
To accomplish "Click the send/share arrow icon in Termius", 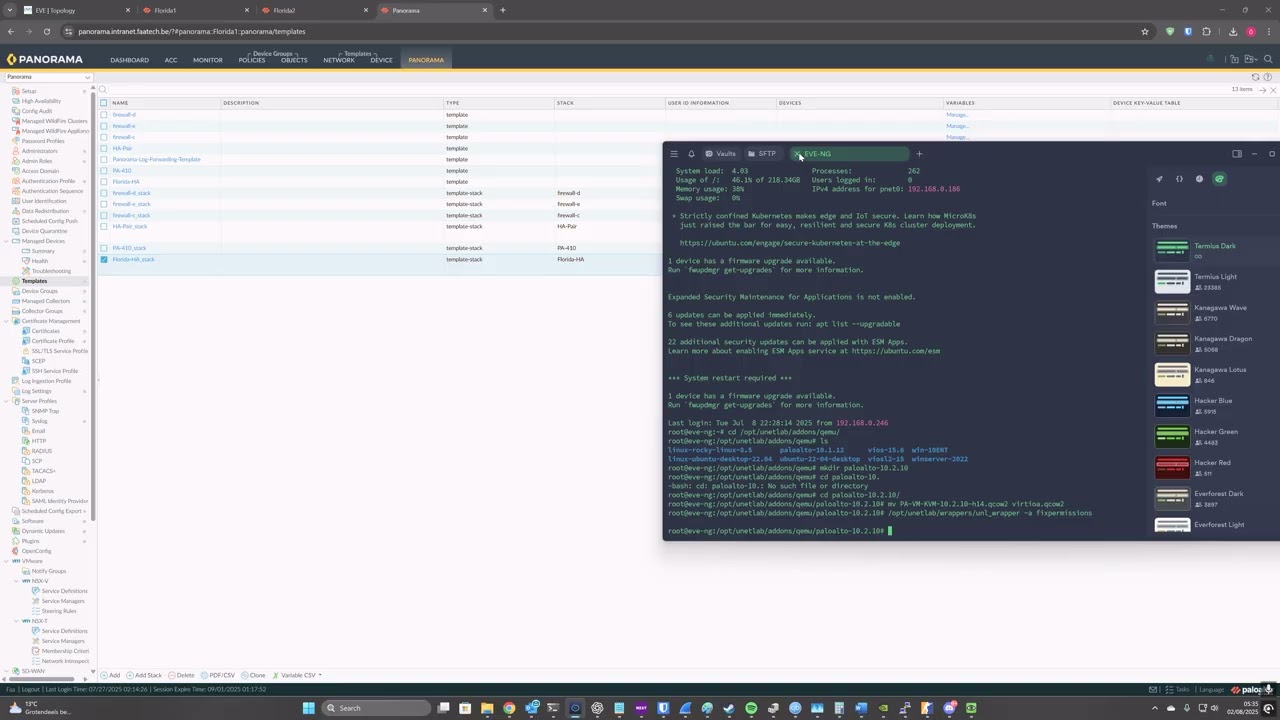I will click(1159, 179).
